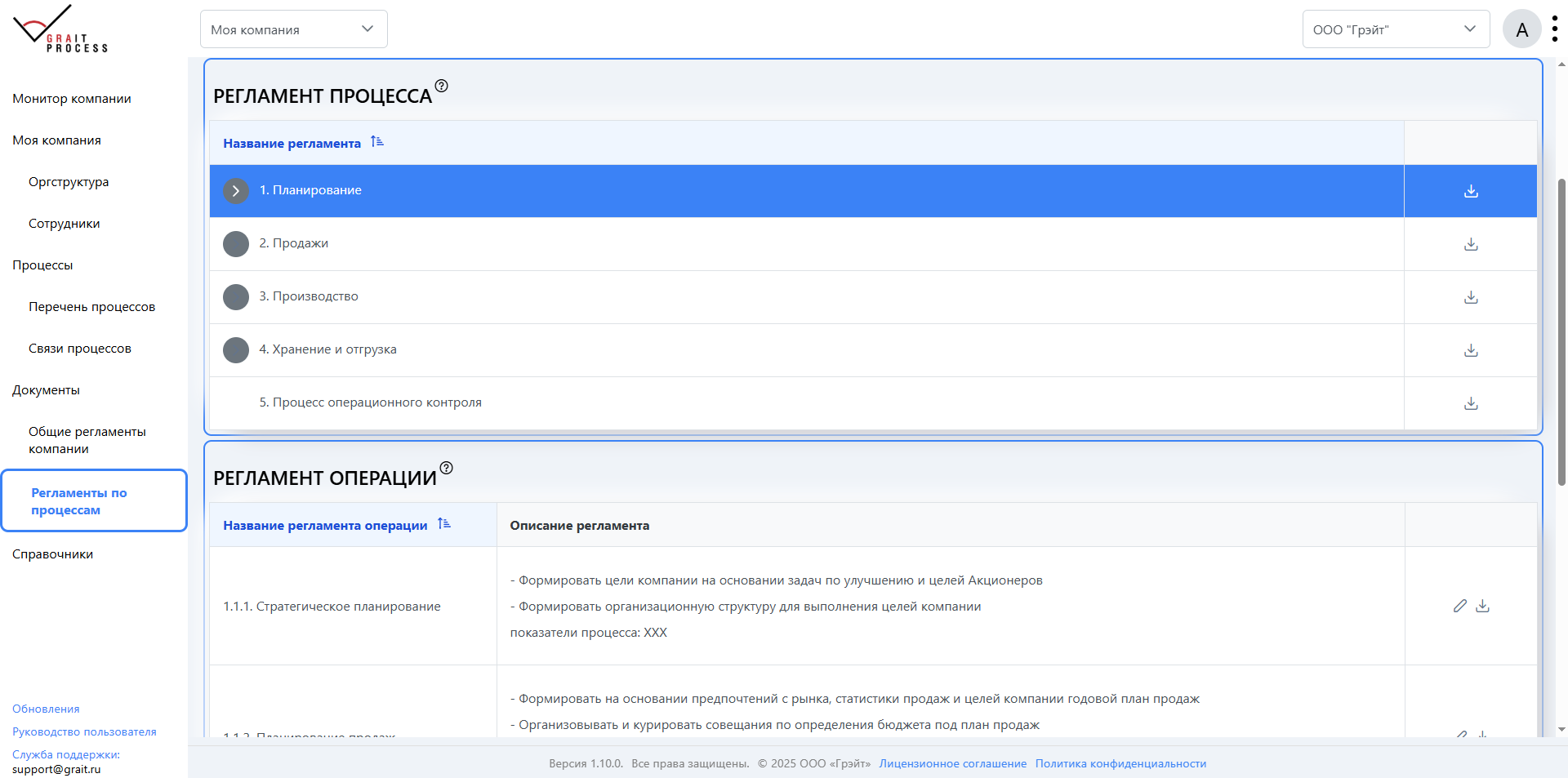This screenshot has height=778, width=1568.
Task: Open the Моя компания dropdown at top
Action: coord(293,29)
